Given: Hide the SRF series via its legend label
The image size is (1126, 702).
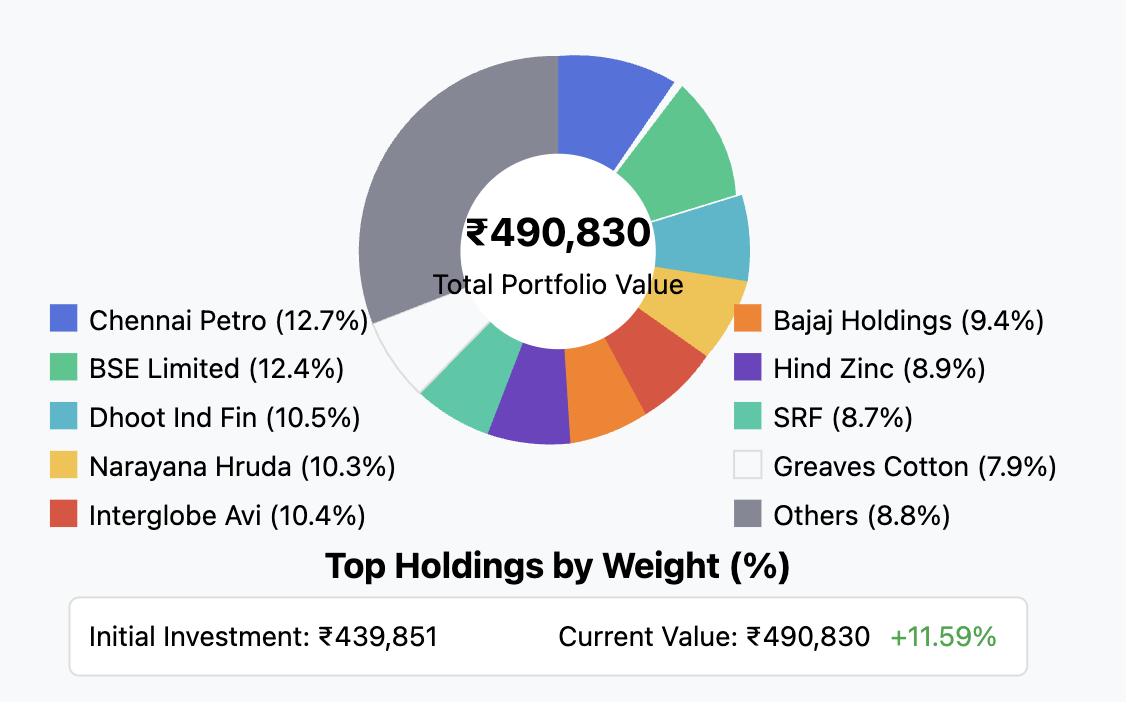Looking at the screenshot, I should point(842,417).
